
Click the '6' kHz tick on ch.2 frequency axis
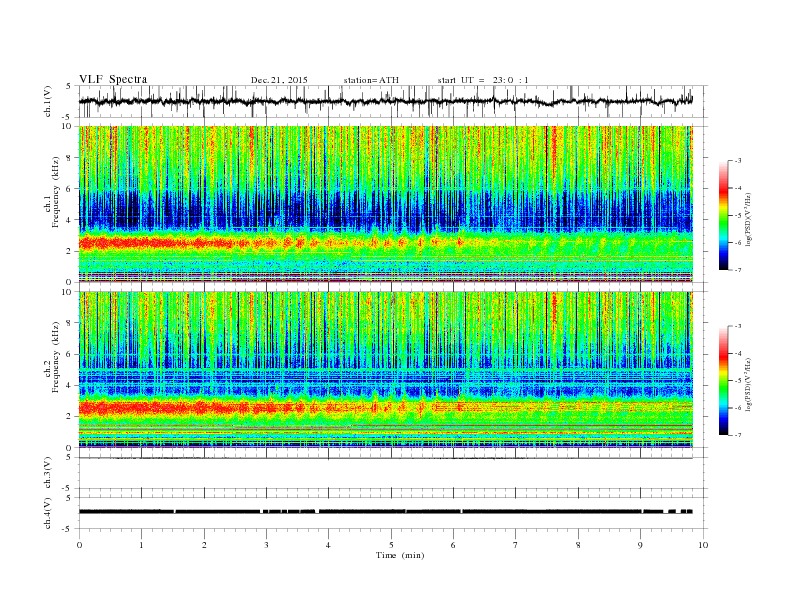69,354
